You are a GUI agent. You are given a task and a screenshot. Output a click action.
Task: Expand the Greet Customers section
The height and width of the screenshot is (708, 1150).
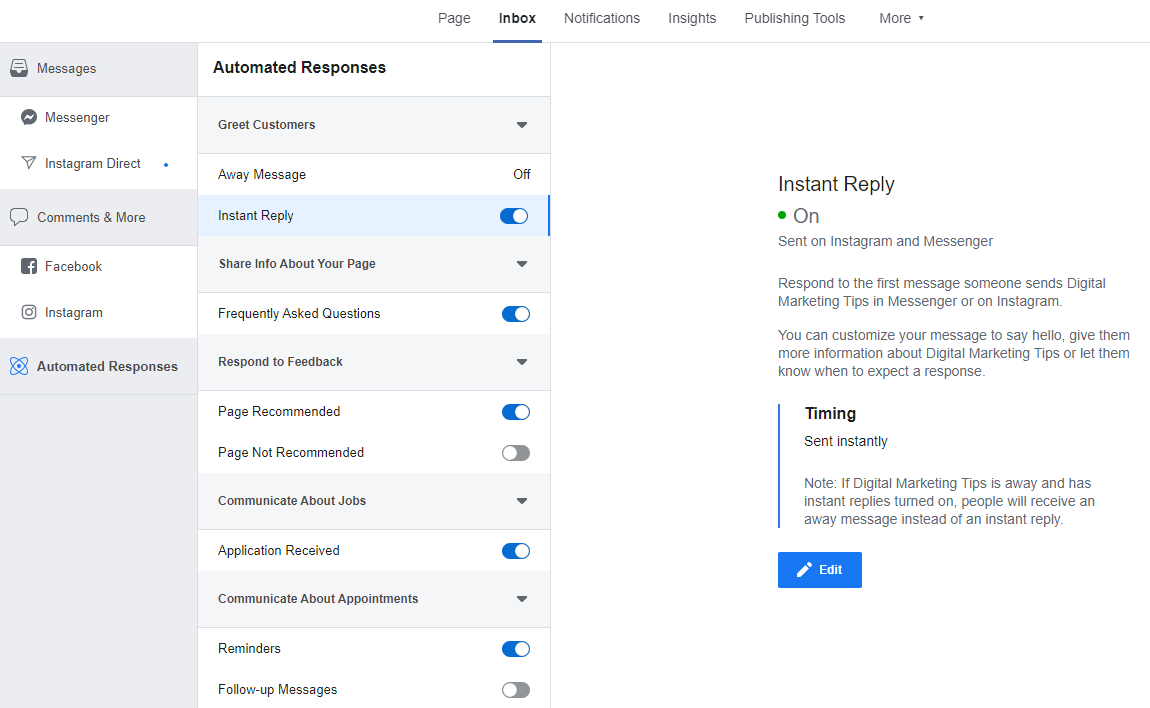(522, 125)
